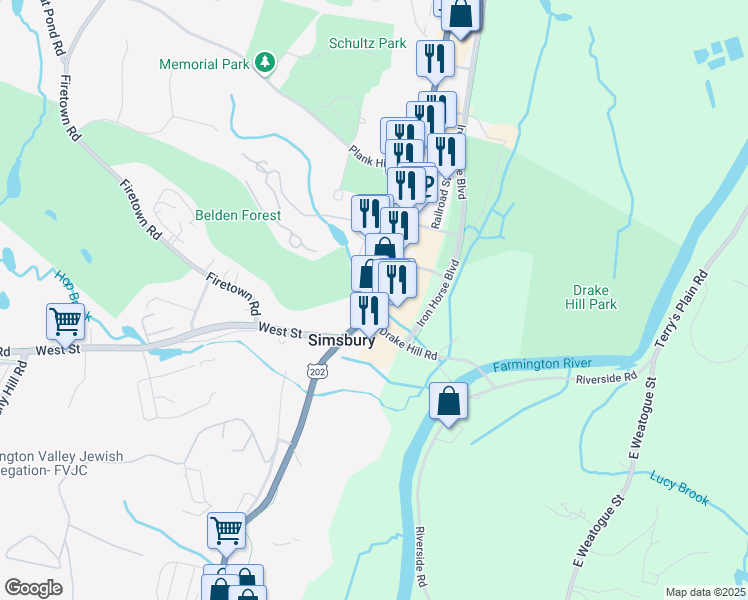Open the coffee cup cafe marker
Screen dimensions: 748x600
click(x=429, y=184)
